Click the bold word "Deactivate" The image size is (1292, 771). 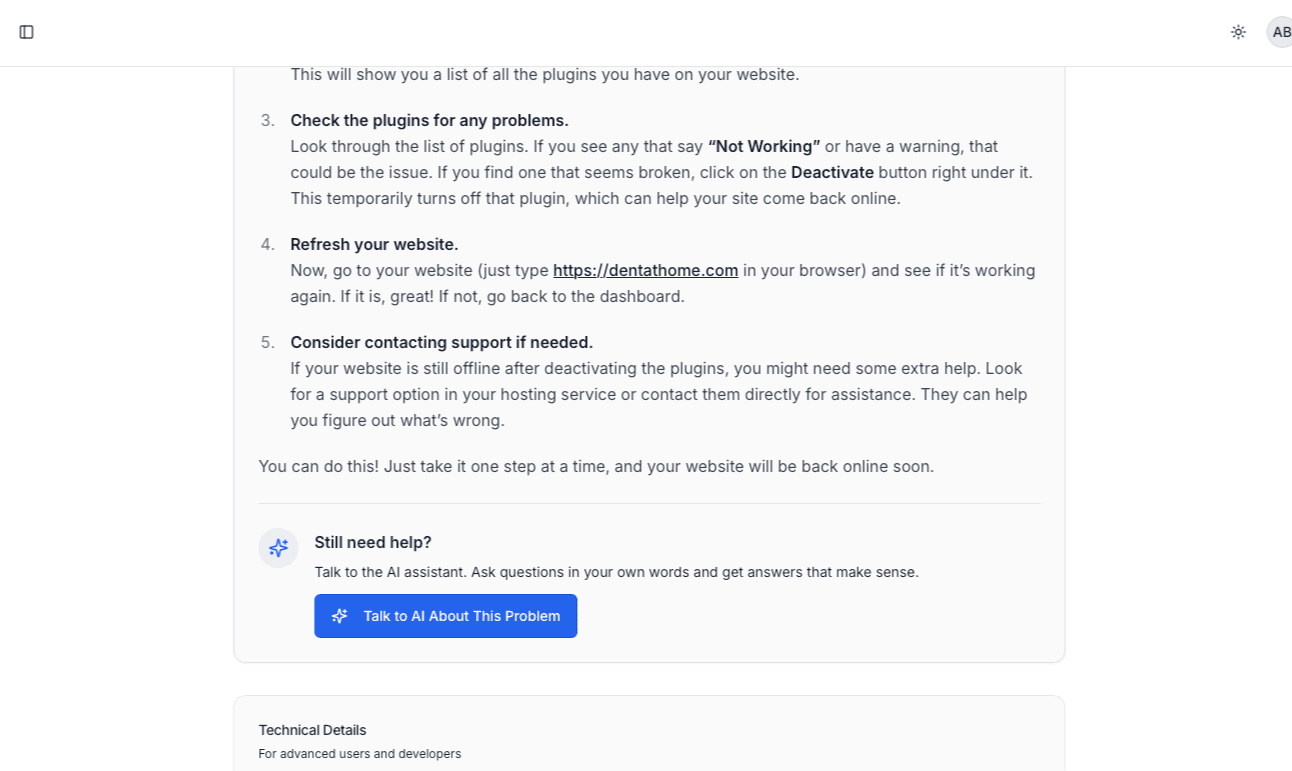coord(832,172)
